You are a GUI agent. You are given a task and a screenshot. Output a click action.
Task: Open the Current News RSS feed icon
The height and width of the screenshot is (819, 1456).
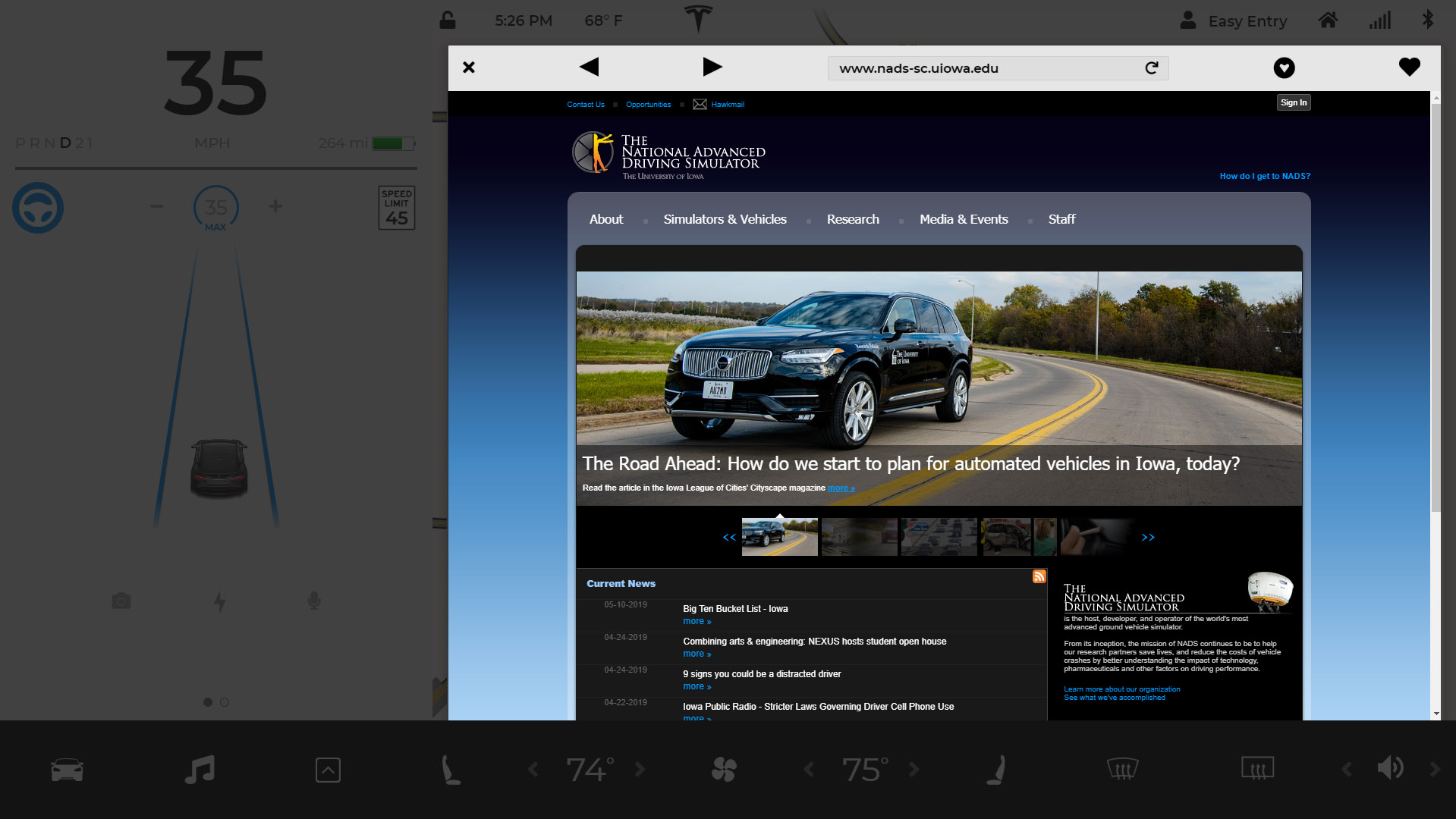1039,576
